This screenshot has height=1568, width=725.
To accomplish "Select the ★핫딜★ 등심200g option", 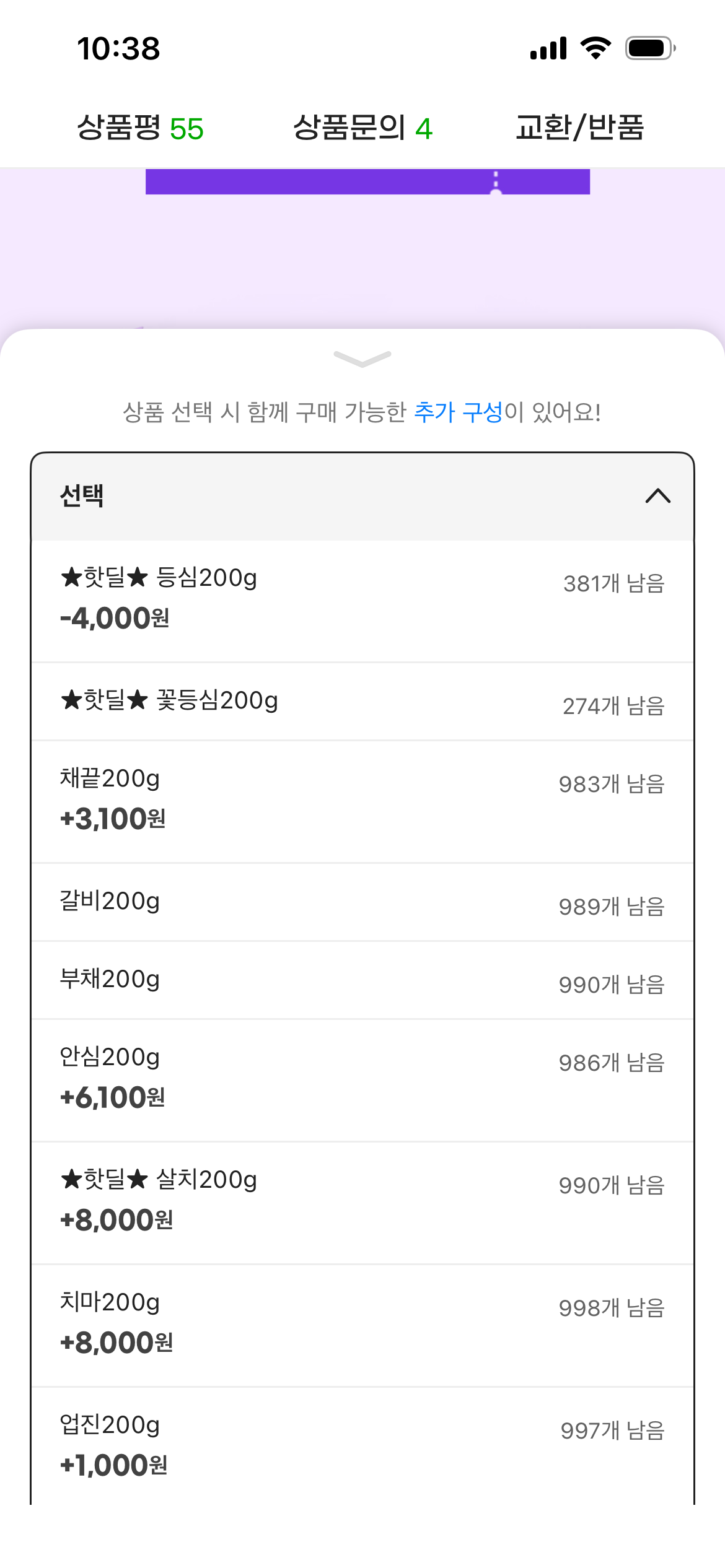I will [362, 601].
